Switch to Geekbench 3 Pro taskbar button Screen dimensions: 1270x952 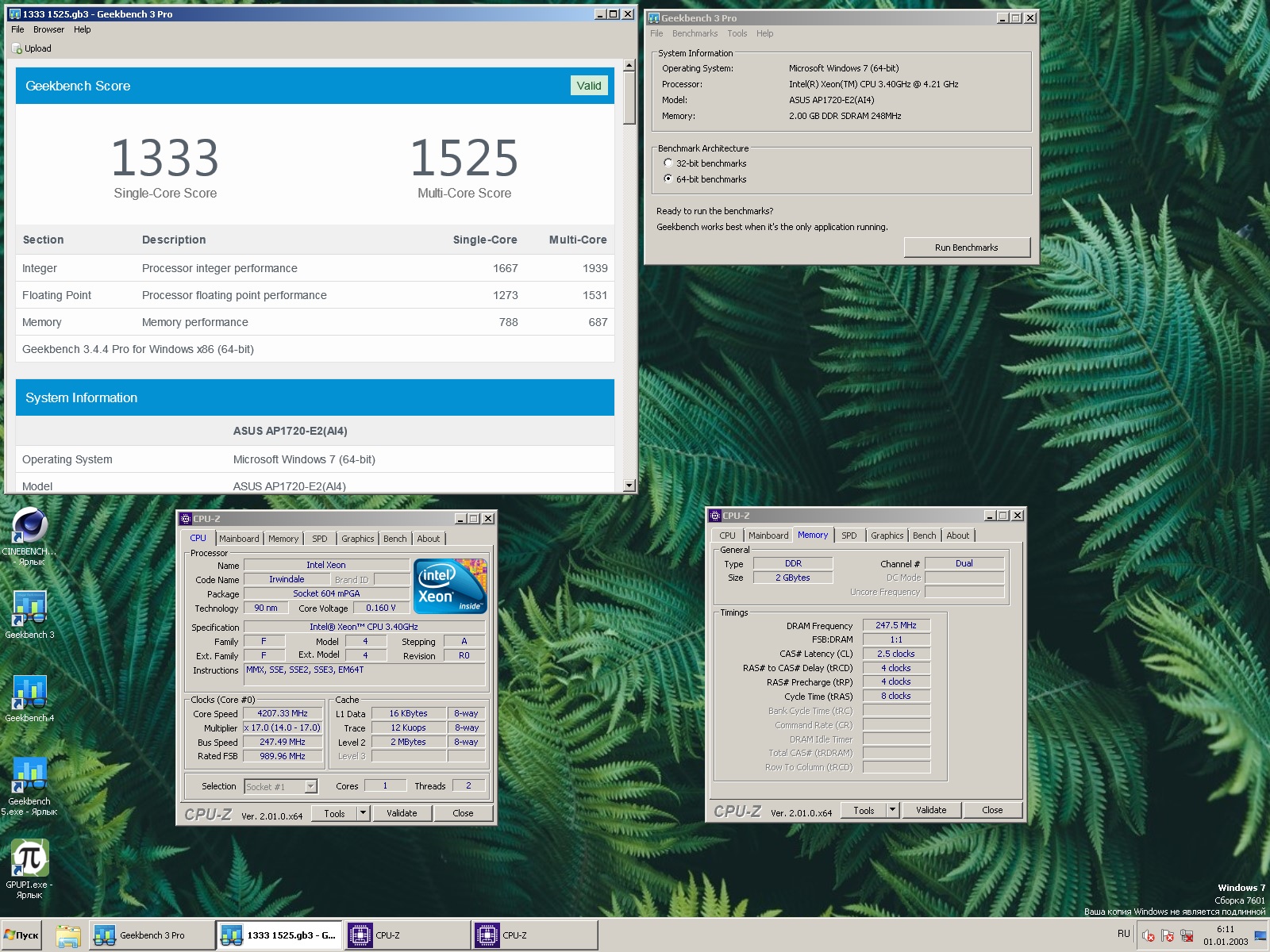(152, 935)
